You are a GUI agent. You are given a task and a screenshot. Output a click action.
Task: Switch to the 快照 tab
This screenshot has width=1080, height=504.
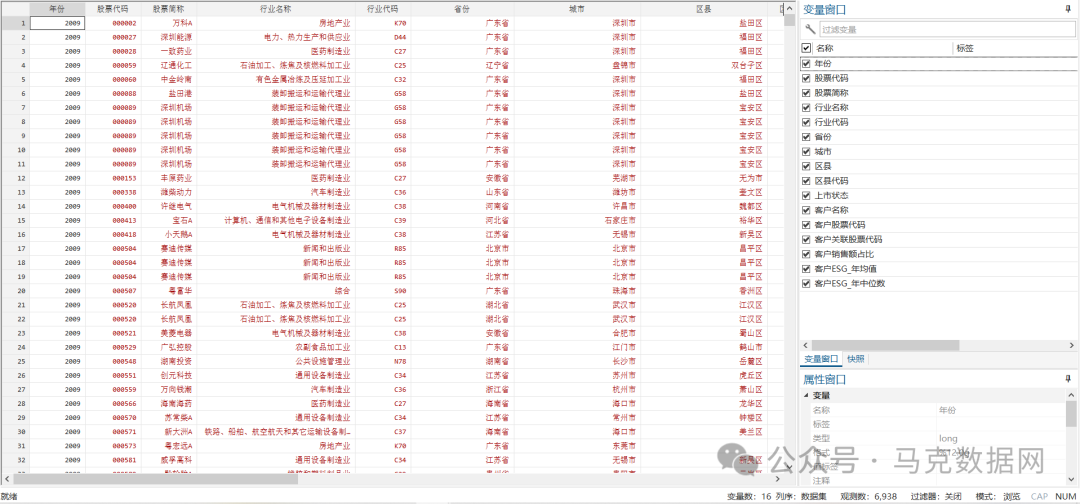[x=856, y=359]
